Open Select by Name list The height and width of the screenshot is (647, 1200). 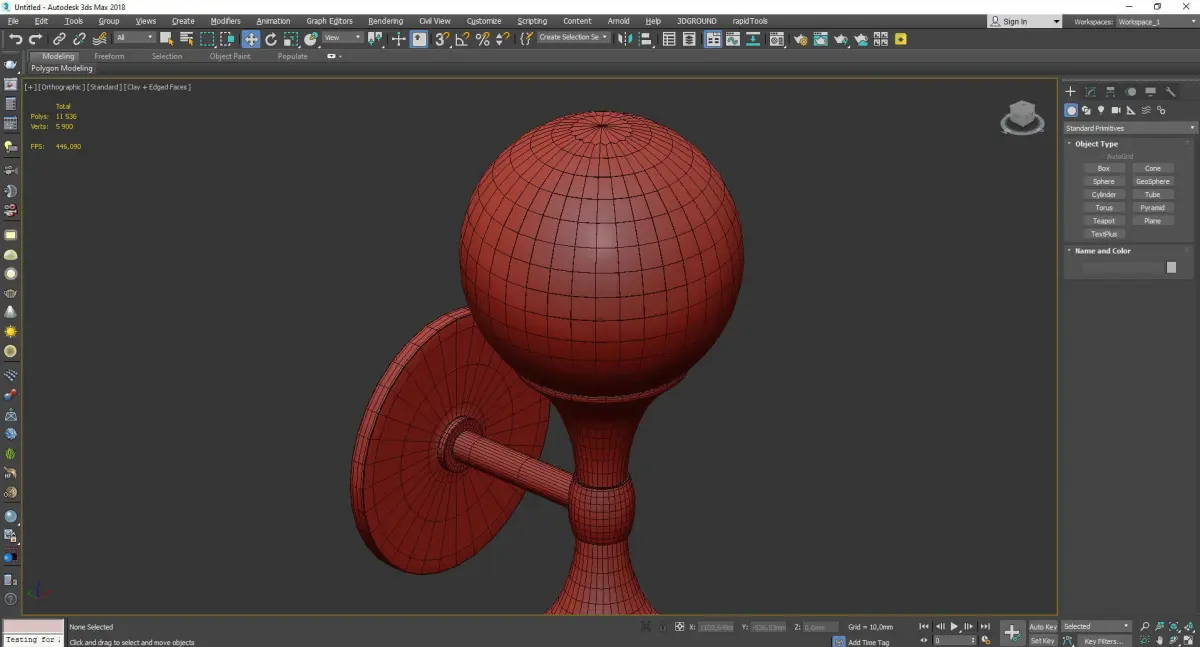pos(187,39)
